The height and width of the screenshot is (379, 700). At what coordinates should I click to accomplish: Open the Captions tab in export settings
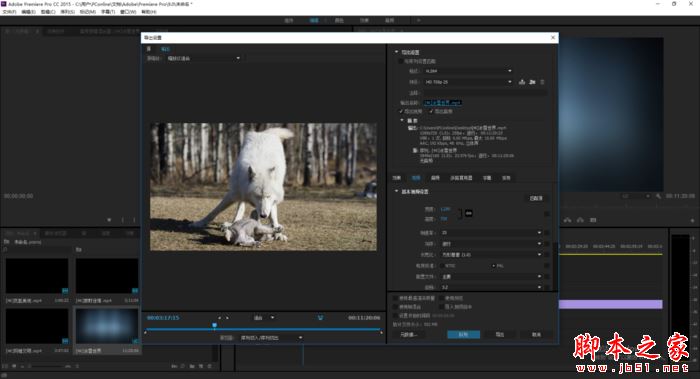pos(487,178)
